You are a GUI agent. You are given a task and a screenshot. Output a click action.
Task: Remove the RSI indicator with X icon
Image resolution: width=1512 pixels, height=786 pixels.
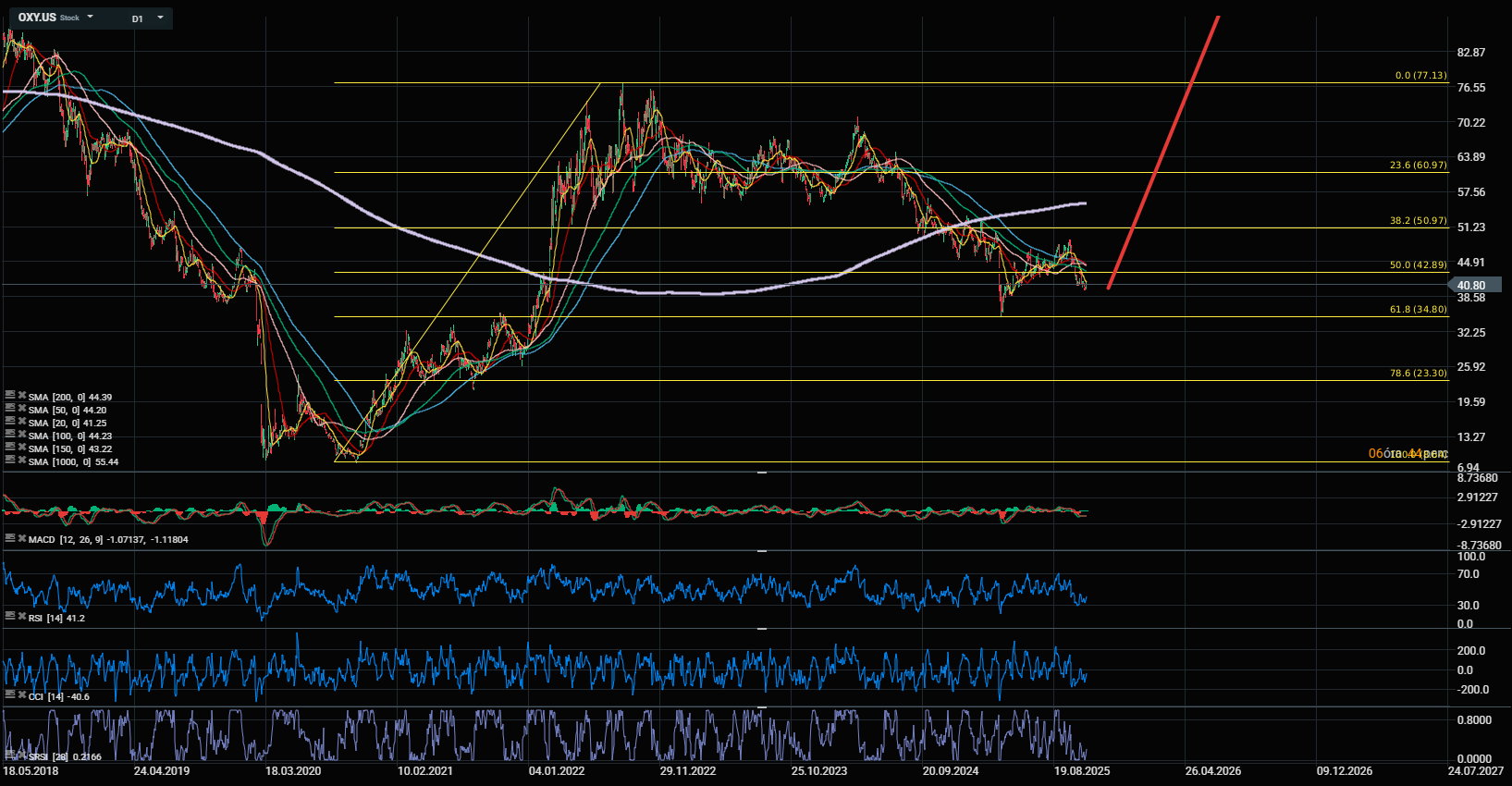[21, 616]
